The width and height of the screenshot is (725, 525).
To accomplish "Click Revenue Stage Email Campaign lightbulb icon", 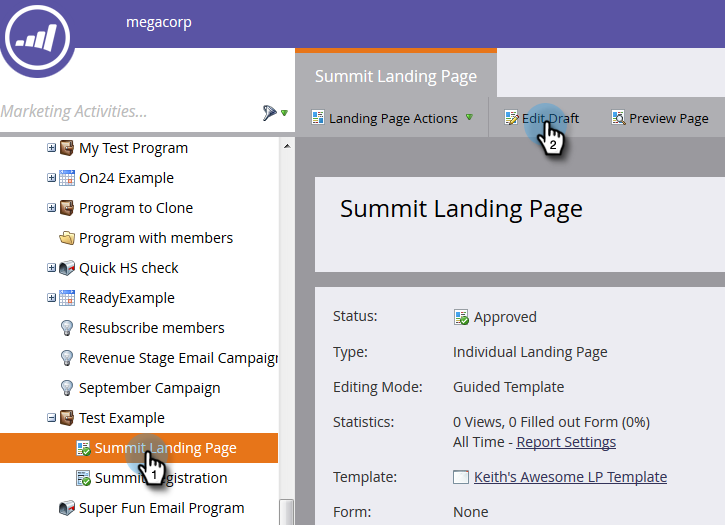I will pos(67,358).
